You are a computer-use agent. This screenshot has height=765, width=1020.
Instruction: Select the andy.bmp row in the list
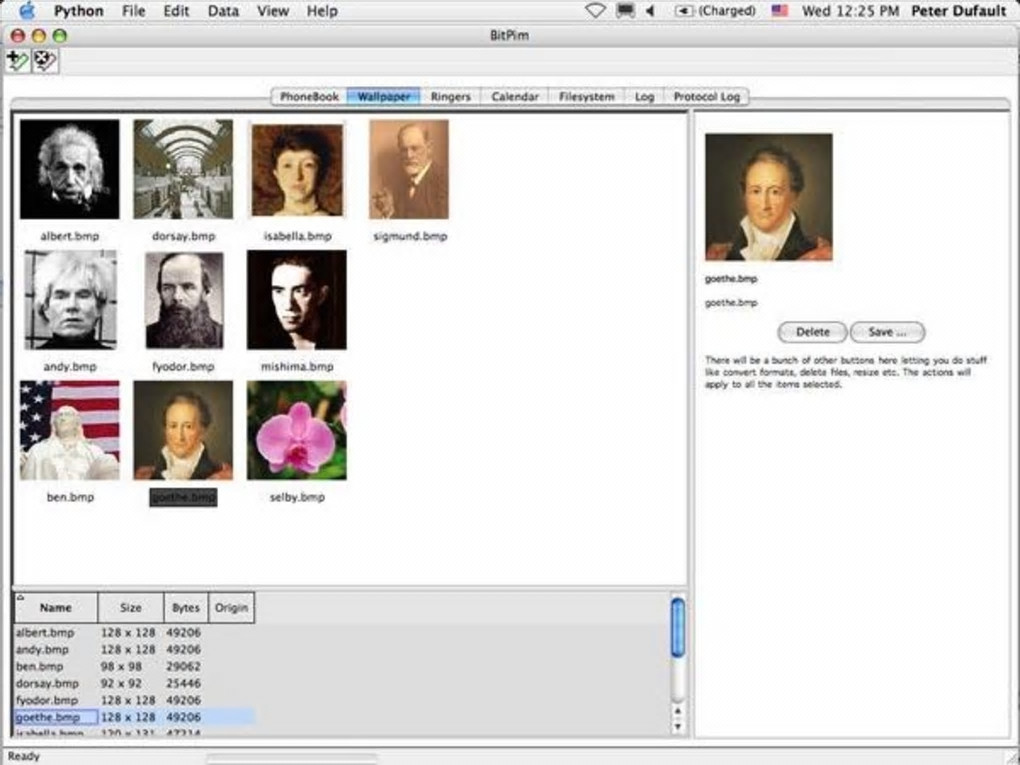[x=134, y=649]
